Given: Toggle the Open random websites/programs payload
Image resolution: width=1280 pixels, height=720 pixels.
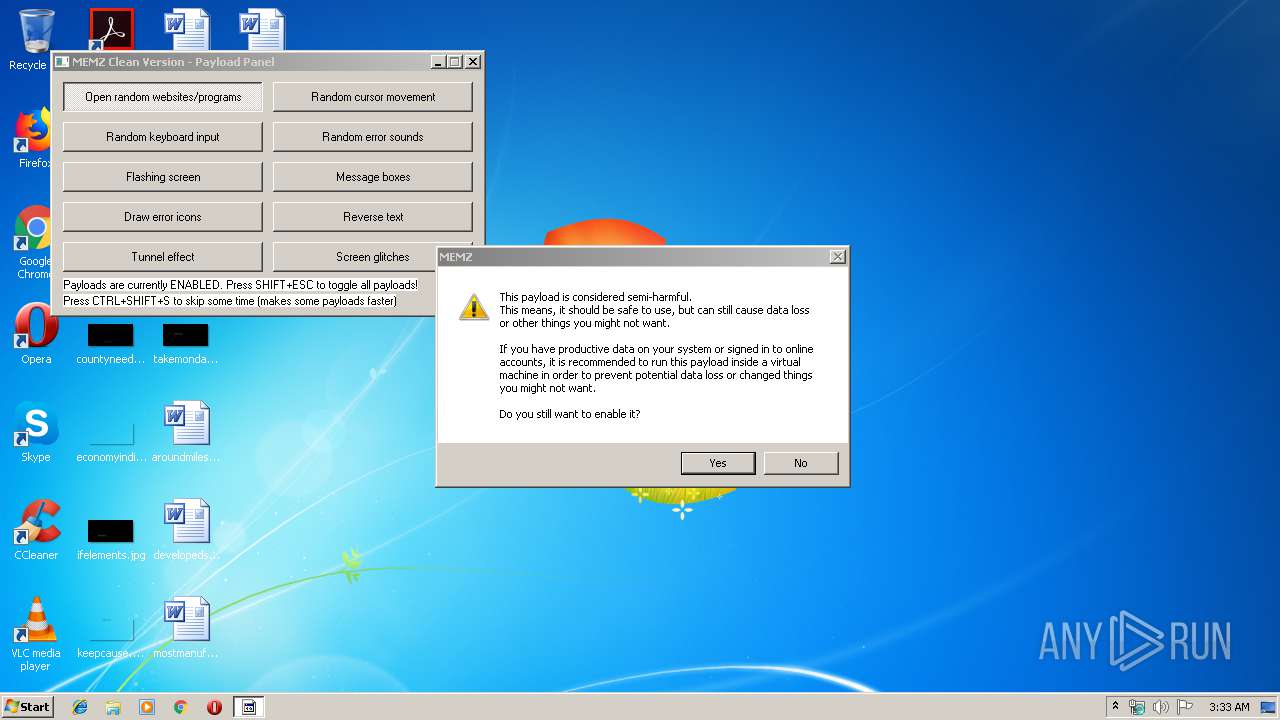Looking at the screenshot, I should (163, 97).
